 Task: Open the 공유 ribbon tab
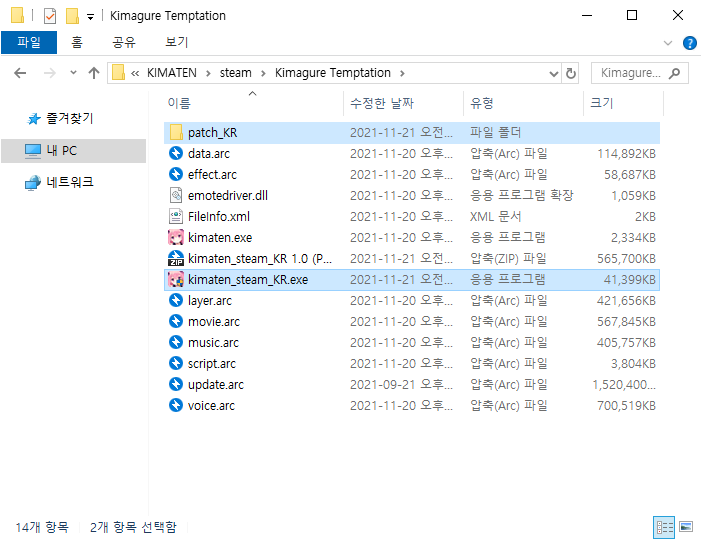124,43
